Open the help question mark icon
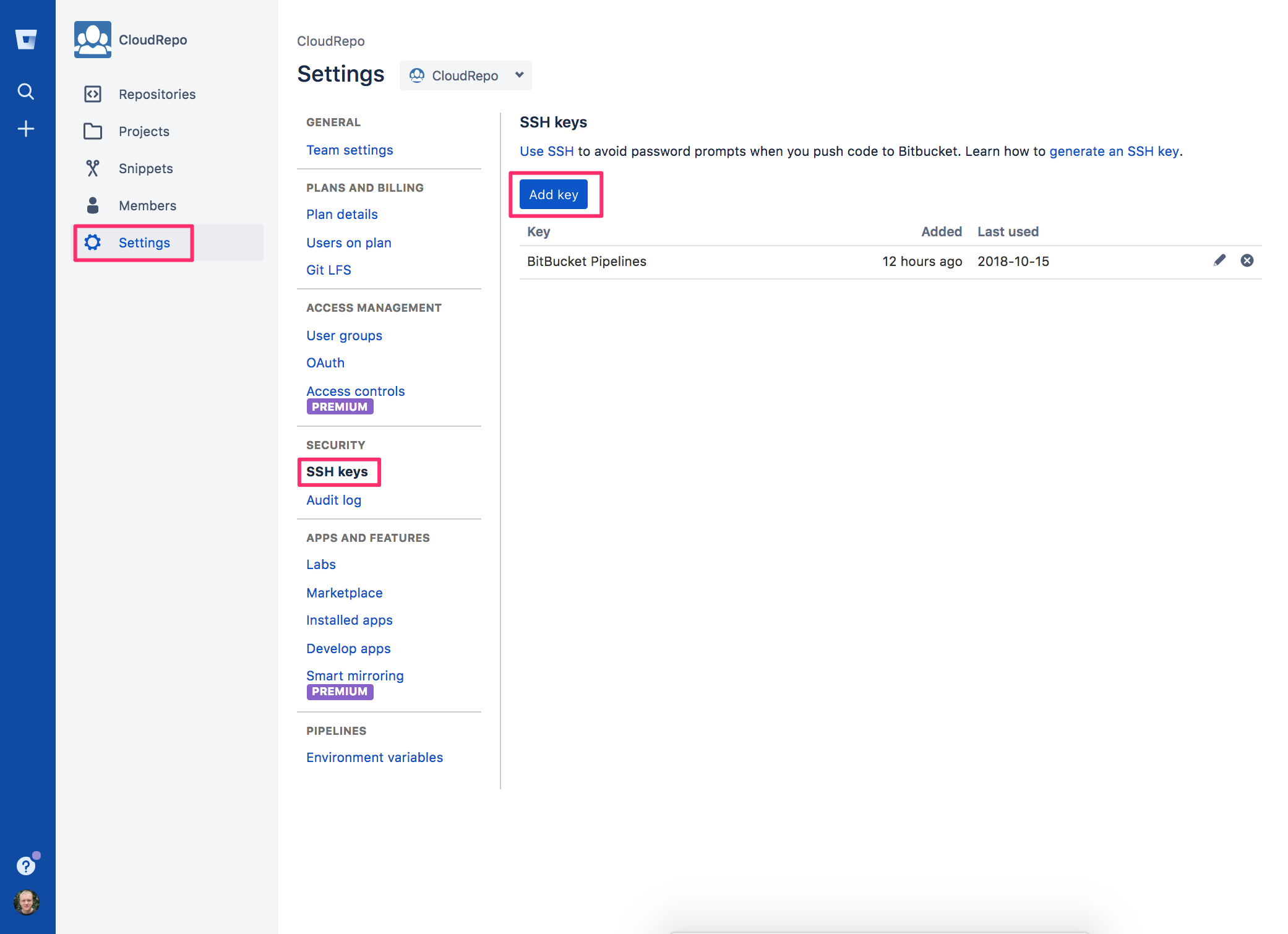The image size is (1288, 934). click(x=26, y=866)
